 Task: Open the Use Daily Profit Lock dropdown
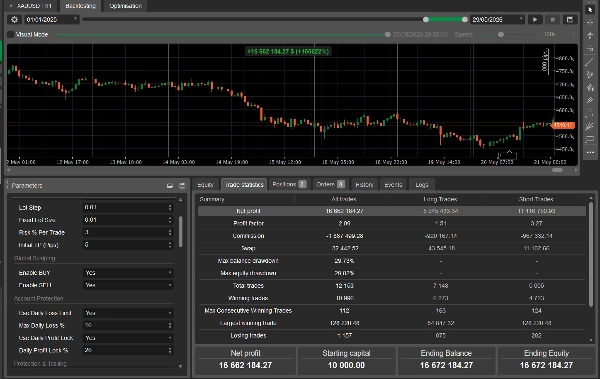pos(128,338)
